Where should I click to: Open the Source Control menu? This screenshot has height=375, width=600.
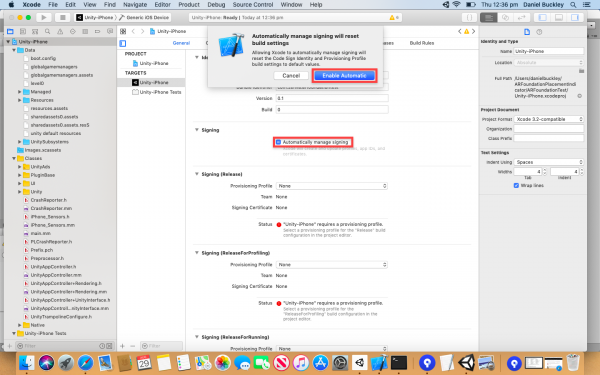point(253,5)
